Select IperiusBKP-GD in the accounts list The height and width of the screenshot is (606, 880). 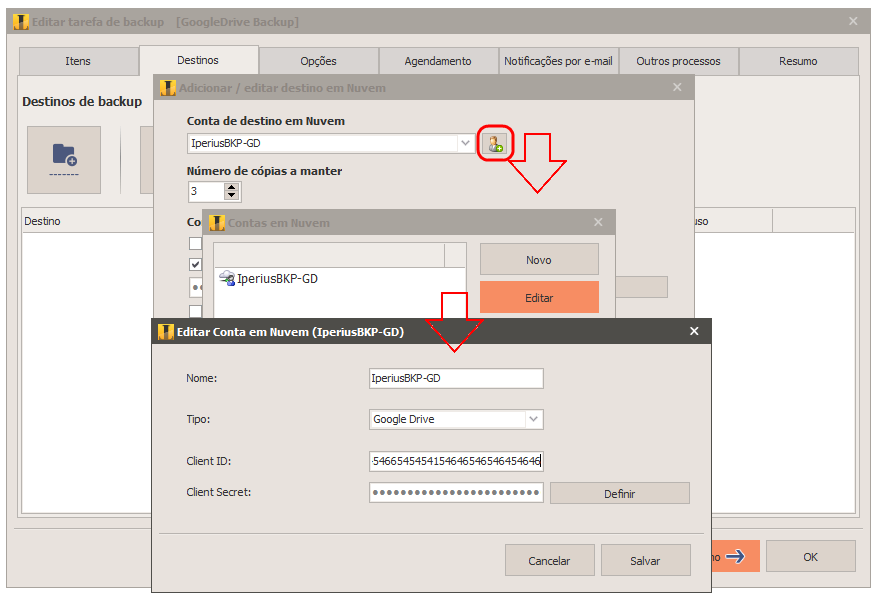[x=277, y=278]
